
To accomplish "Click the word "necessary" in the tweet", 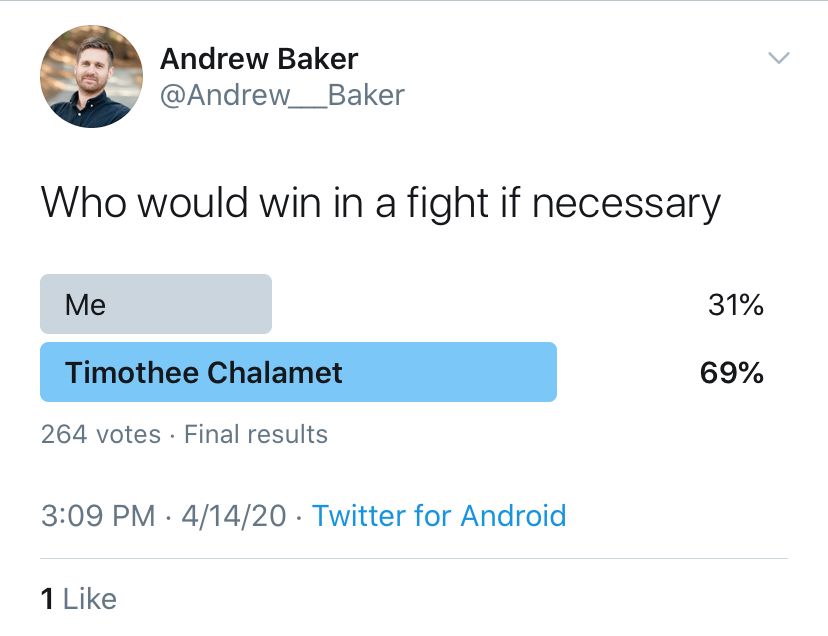I will [626, 203].
